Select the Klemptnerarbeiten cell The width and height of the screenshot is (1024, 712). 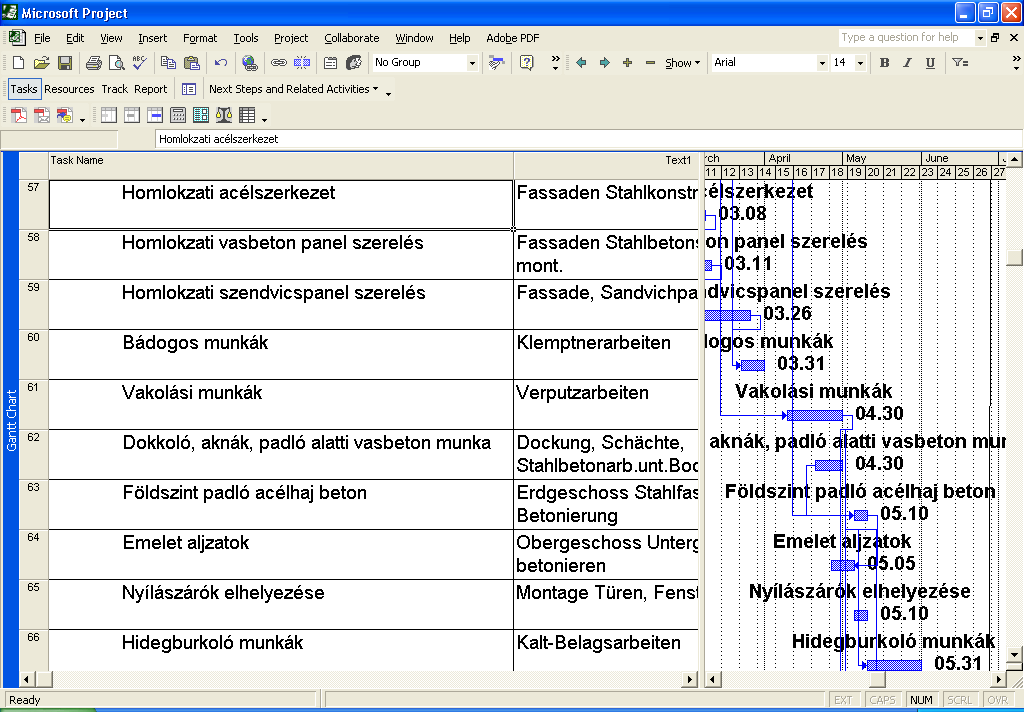(x=605, y=354)
